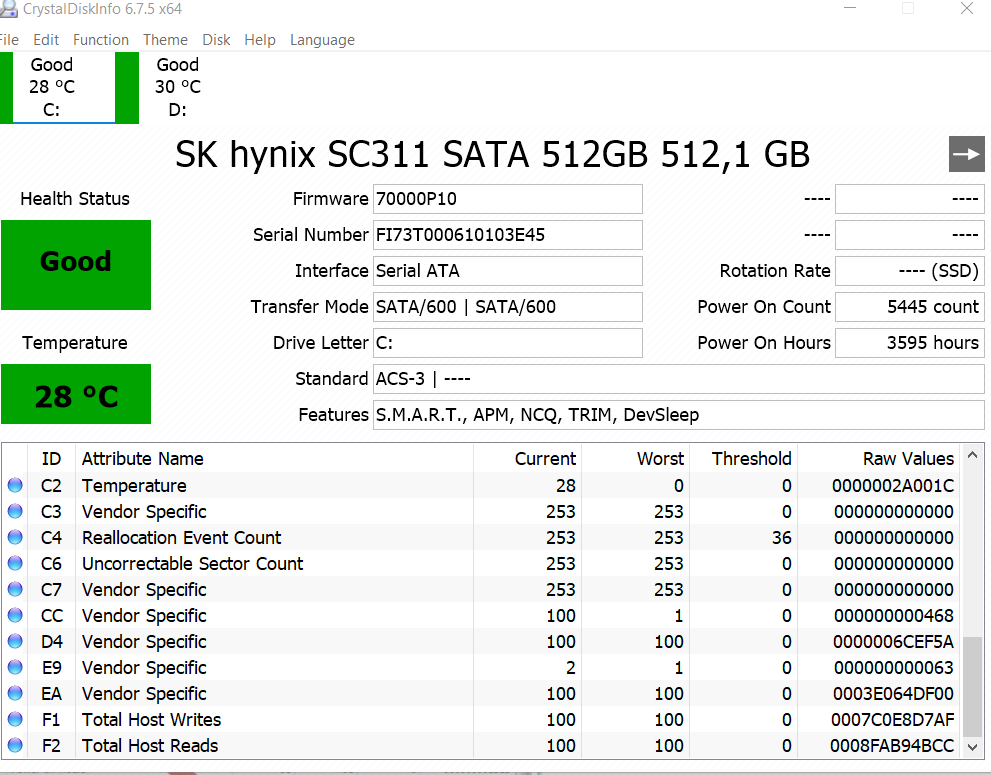Click the Power On Count value field

(909, 307)
